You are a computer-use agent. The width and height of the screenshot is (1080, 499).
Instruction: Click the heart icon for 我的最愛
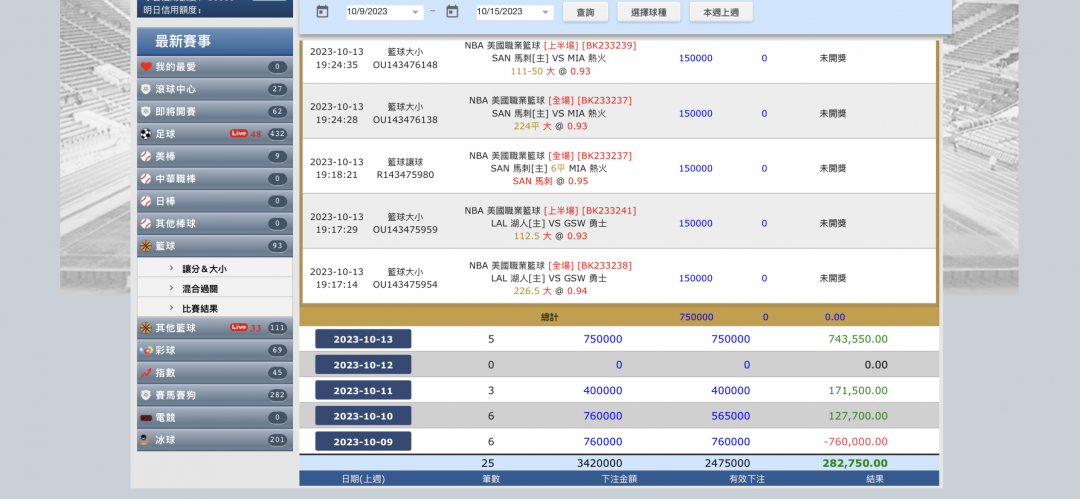[x=145, y=67]
